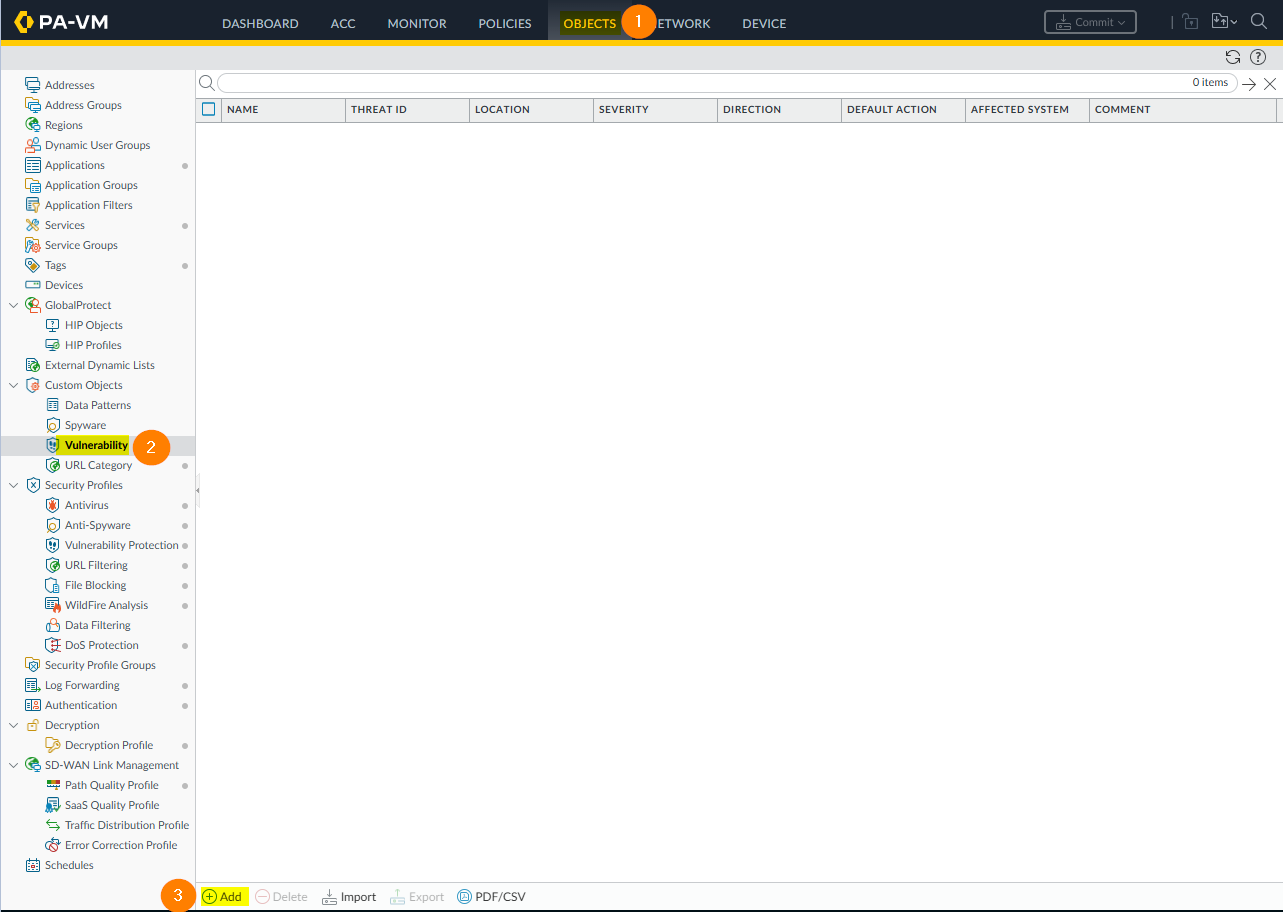Click the Addresses icon in the sidebar

point(33,85)
